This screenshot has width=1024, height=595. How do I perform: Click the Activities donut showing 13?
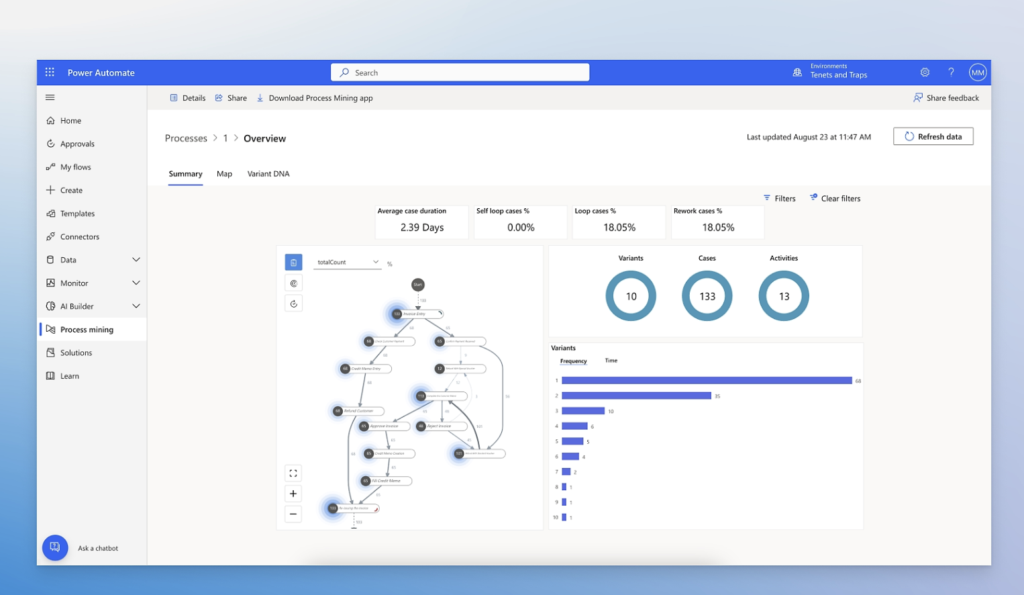click(784, 296)
